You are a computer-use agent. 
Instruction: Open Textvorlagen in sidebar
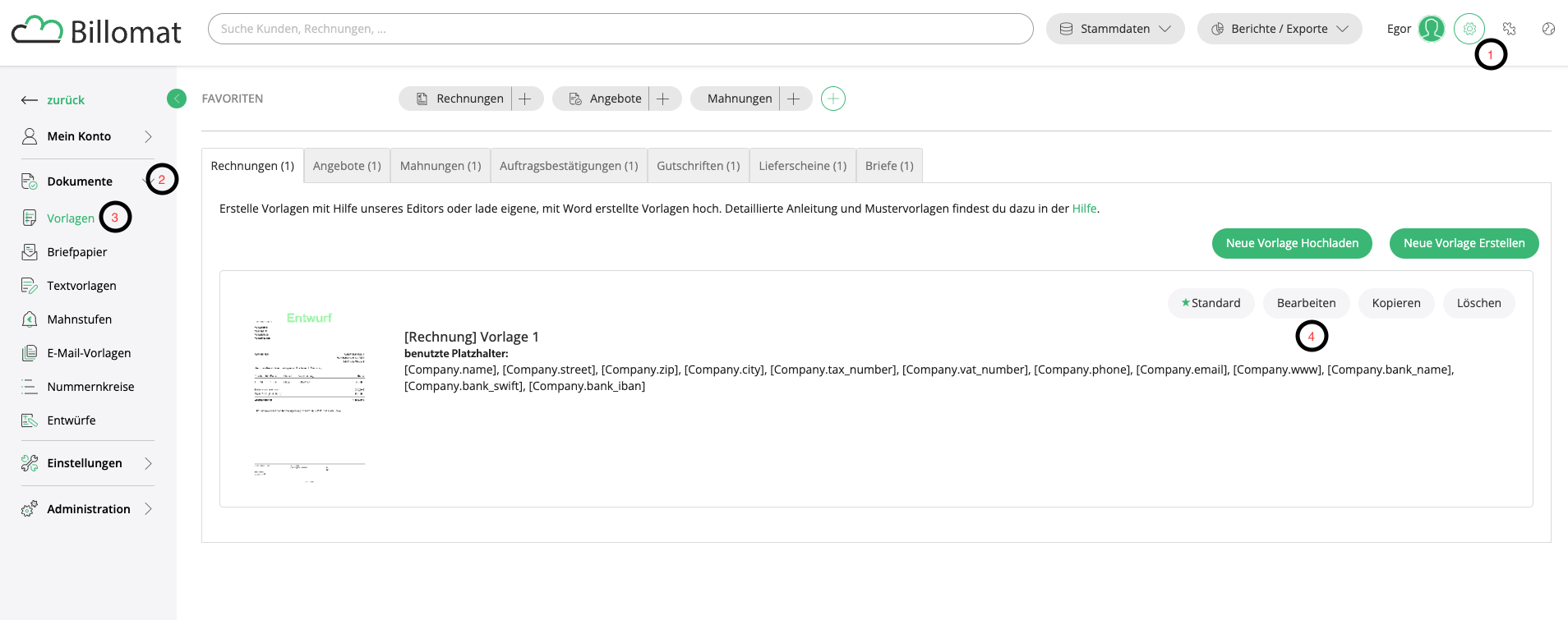tap(81, 286)
